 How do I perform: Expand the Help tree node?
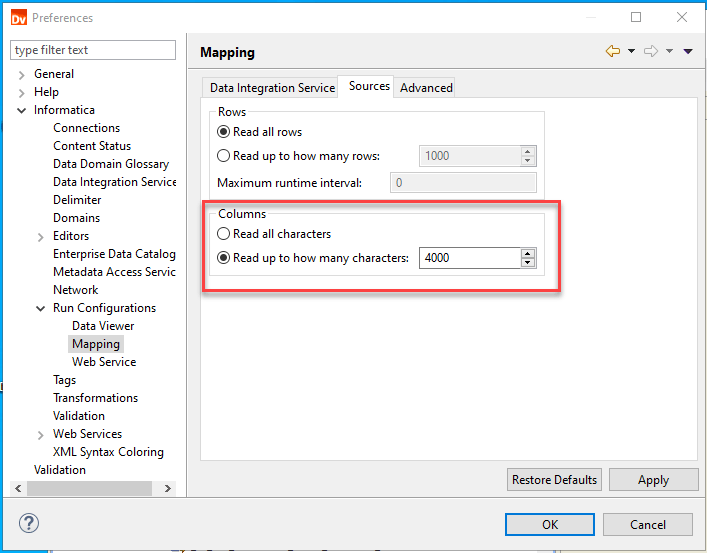tap(21, 93)
